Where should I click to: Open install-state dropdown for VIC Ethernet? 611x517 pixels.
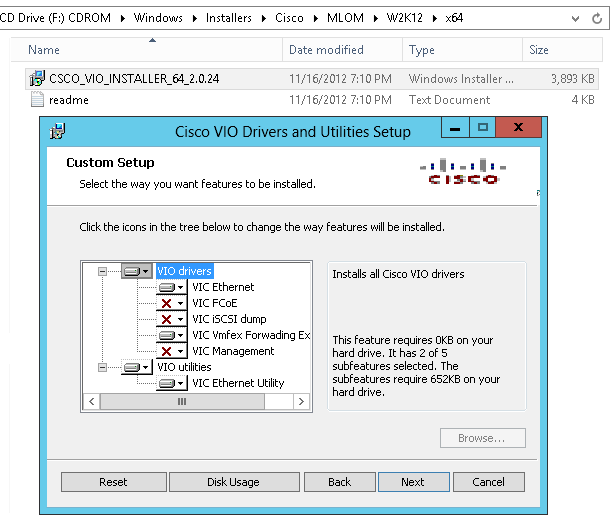(171, 288)
